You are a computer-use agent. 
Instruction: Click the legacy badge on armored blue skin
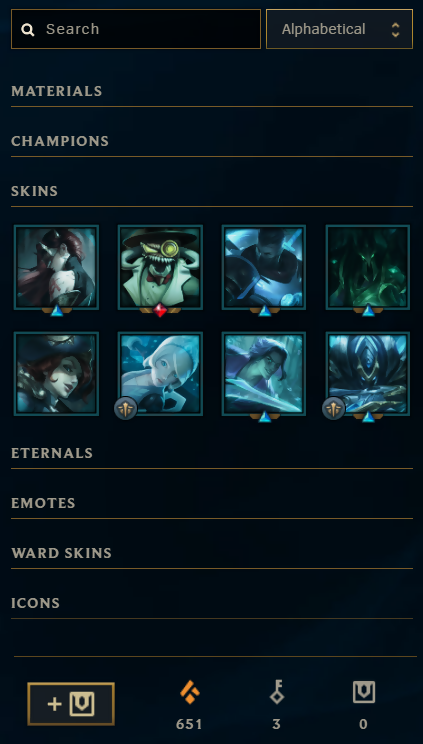click(334, 409)
